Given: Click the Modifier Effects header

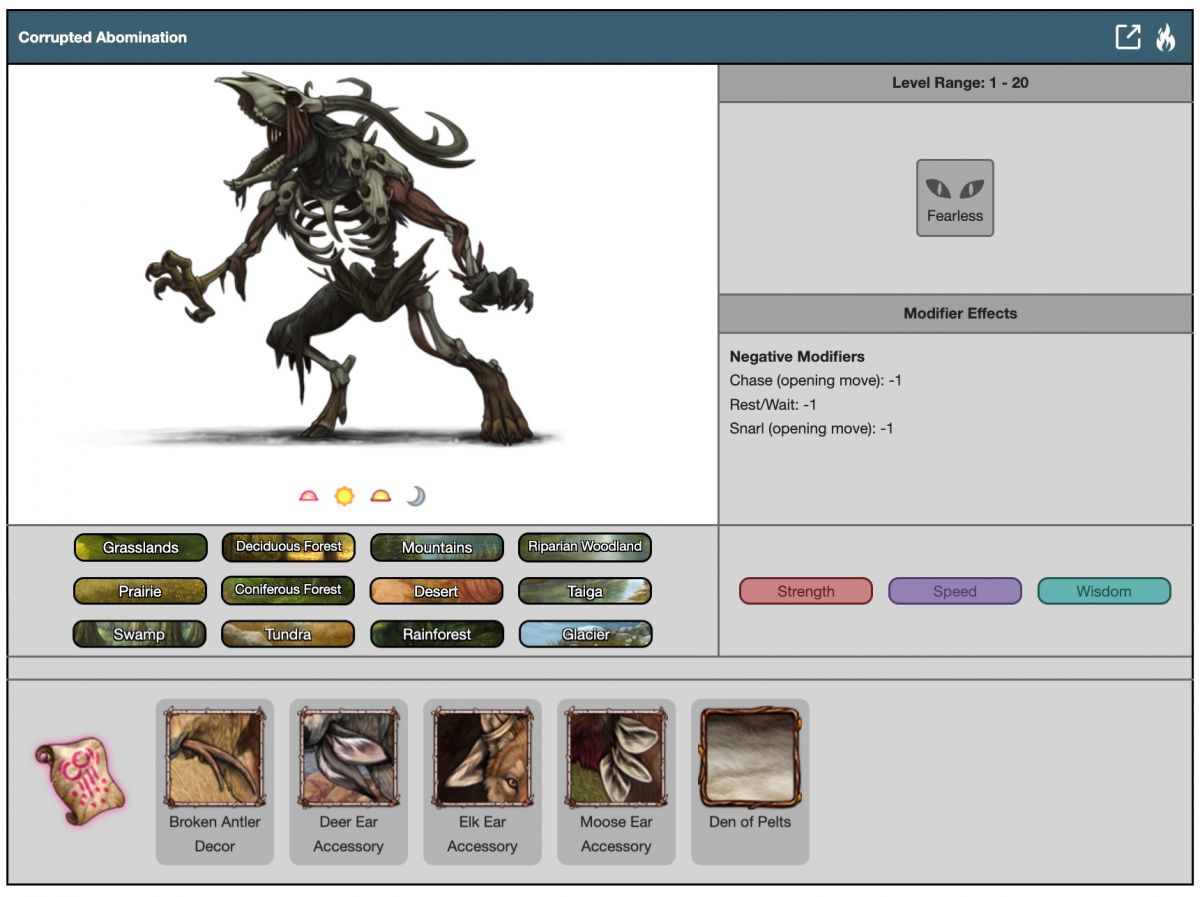Looking at the screenshot, I should [959, 313].
